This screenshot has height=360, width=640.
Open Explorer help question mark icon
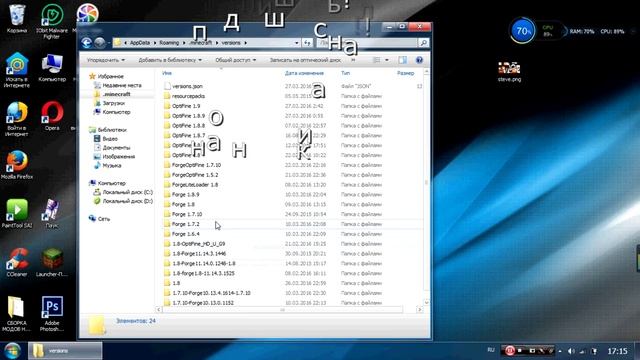pyautogui.click(x=419, y=60)
